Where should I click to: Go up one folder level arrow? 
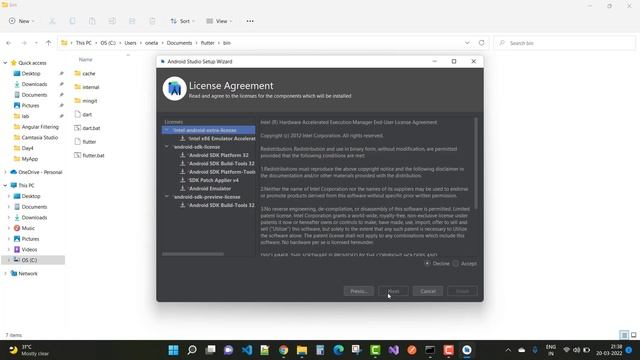(x=49, y=43)
